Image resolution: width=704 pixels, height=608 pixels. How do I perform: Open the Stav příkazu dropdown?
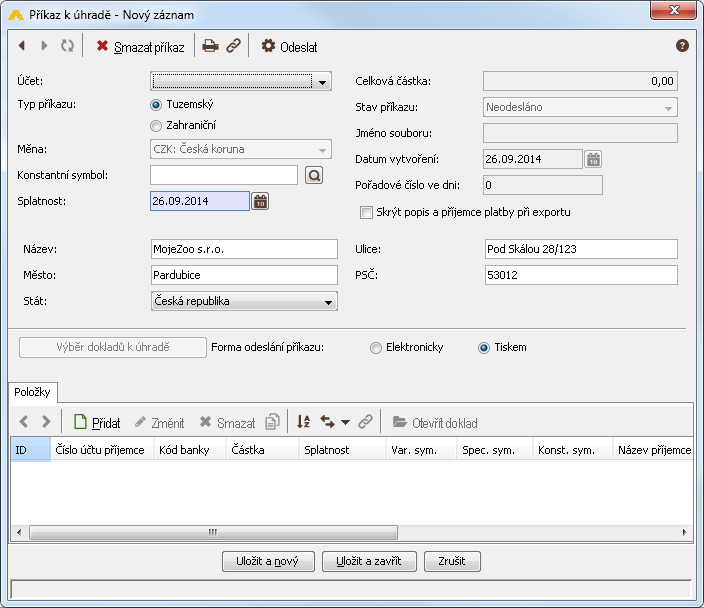580,107
